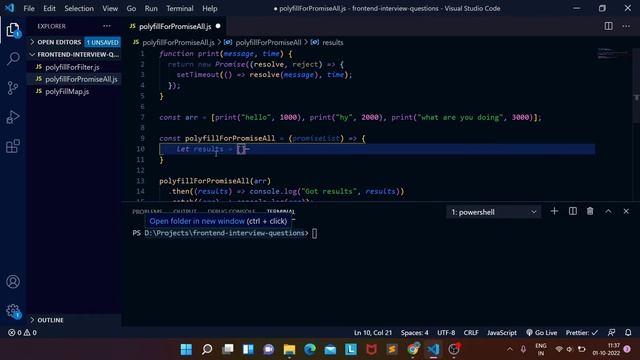Switch to the Problems panel tab
The height and width of the screenshot is (360, 640).
(147, 211)
